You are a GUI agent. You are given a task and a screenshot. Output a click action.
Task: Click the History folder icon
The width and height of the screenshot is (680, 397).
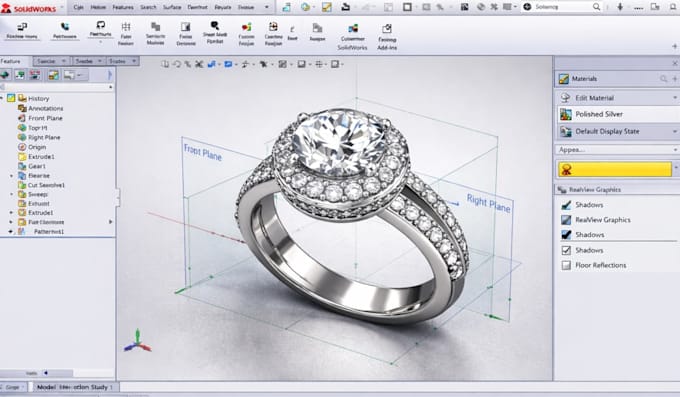click(x=22, y=98)
